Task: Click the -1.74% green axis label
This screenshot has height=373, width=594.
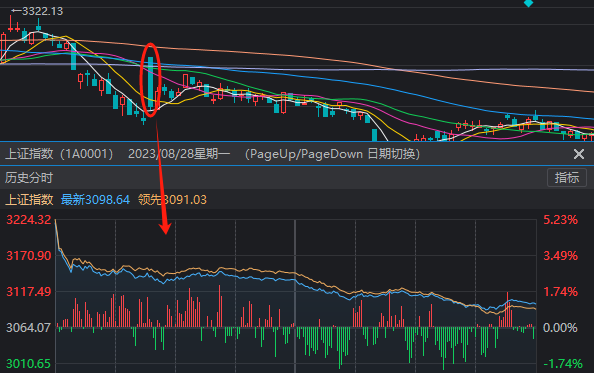Action: click(x=563, y=364)
